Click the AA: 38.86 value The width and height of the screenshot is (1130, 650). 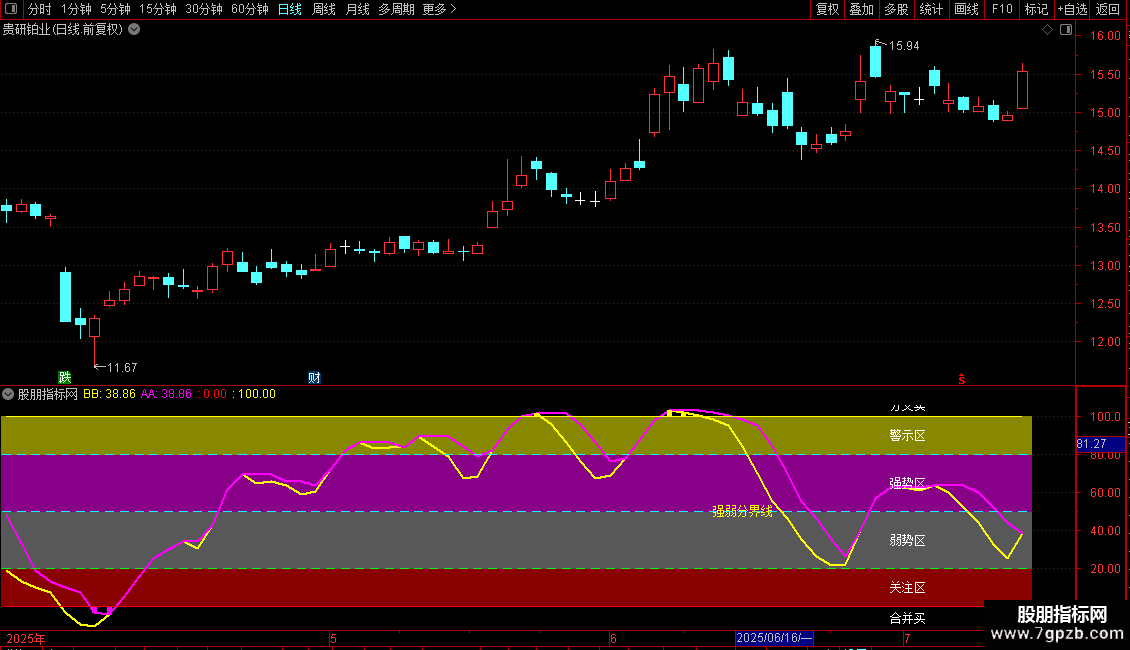point(166,394)
